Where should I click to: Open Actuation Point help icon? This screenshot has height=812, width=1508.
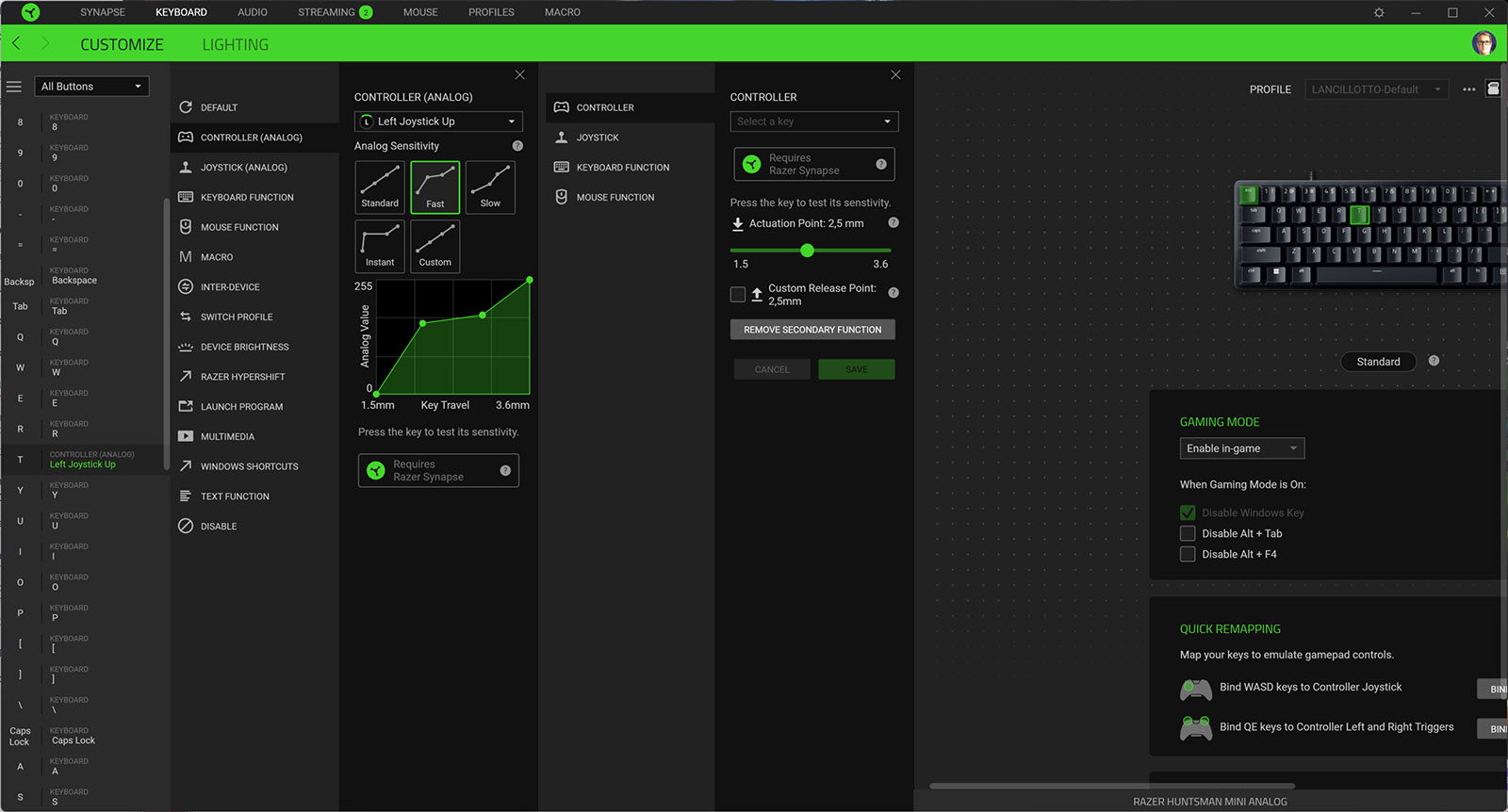coord(893,223)
